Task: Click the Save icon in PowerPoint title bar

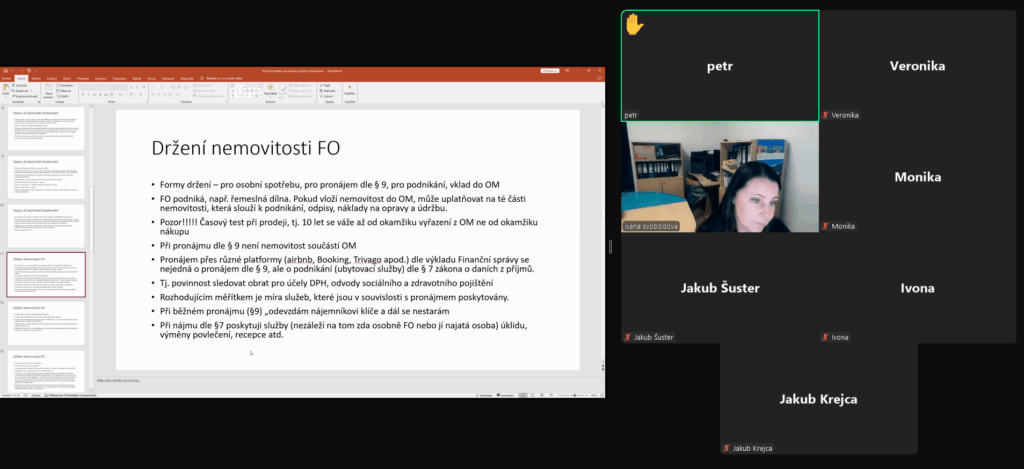Action: (5, 70)
